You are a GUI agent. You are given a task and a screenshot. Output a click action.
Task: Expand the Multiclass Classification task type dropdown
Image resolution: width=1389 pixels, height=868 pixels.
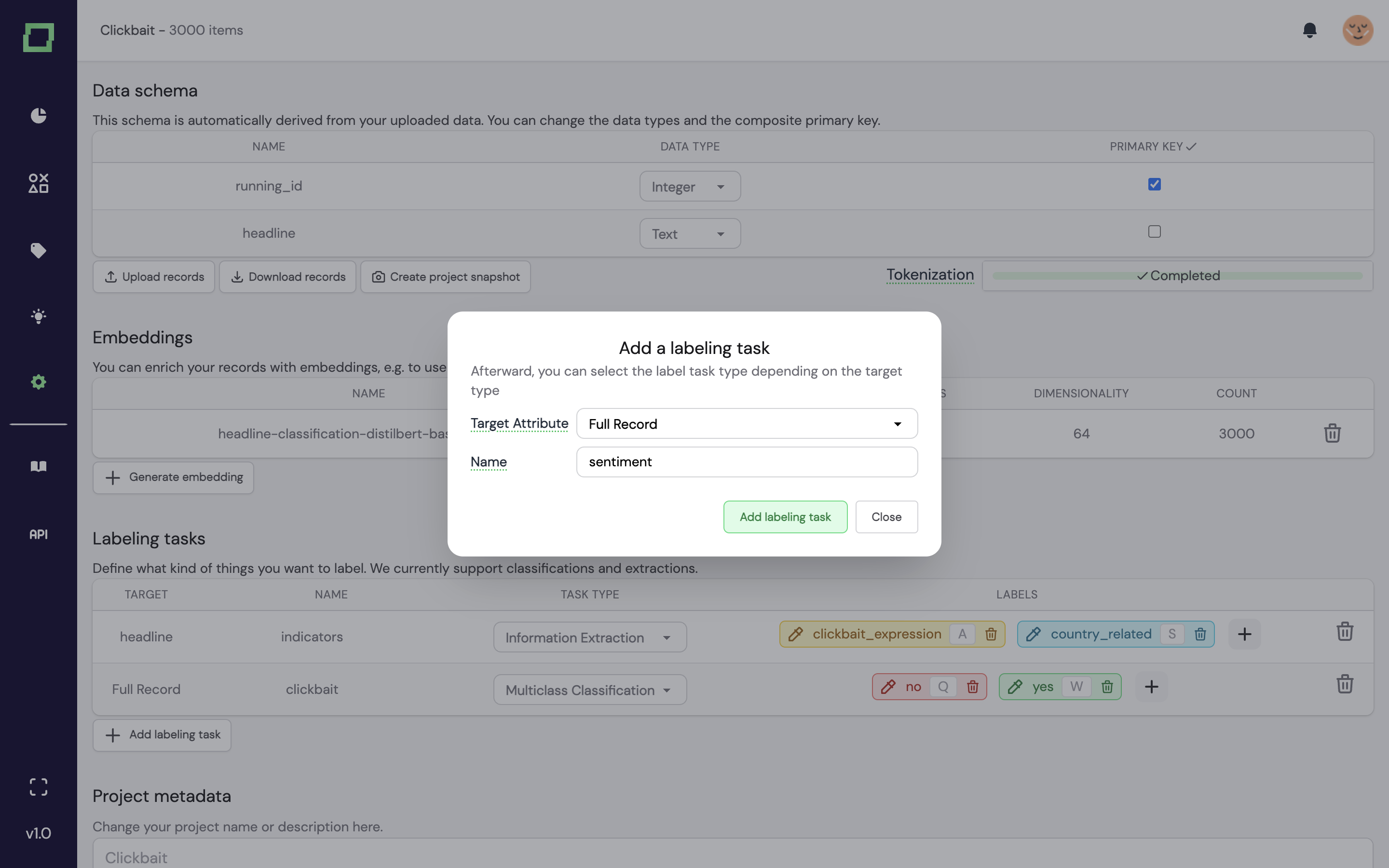tap(589, 690)
